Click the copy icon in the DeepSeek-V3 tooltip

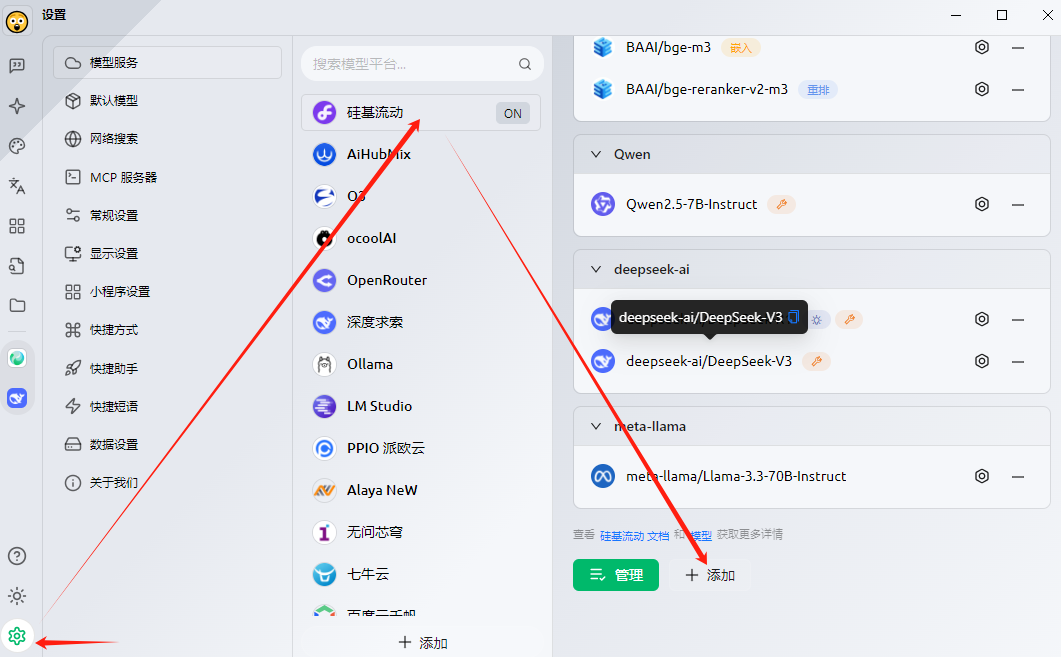pos(794,317)
